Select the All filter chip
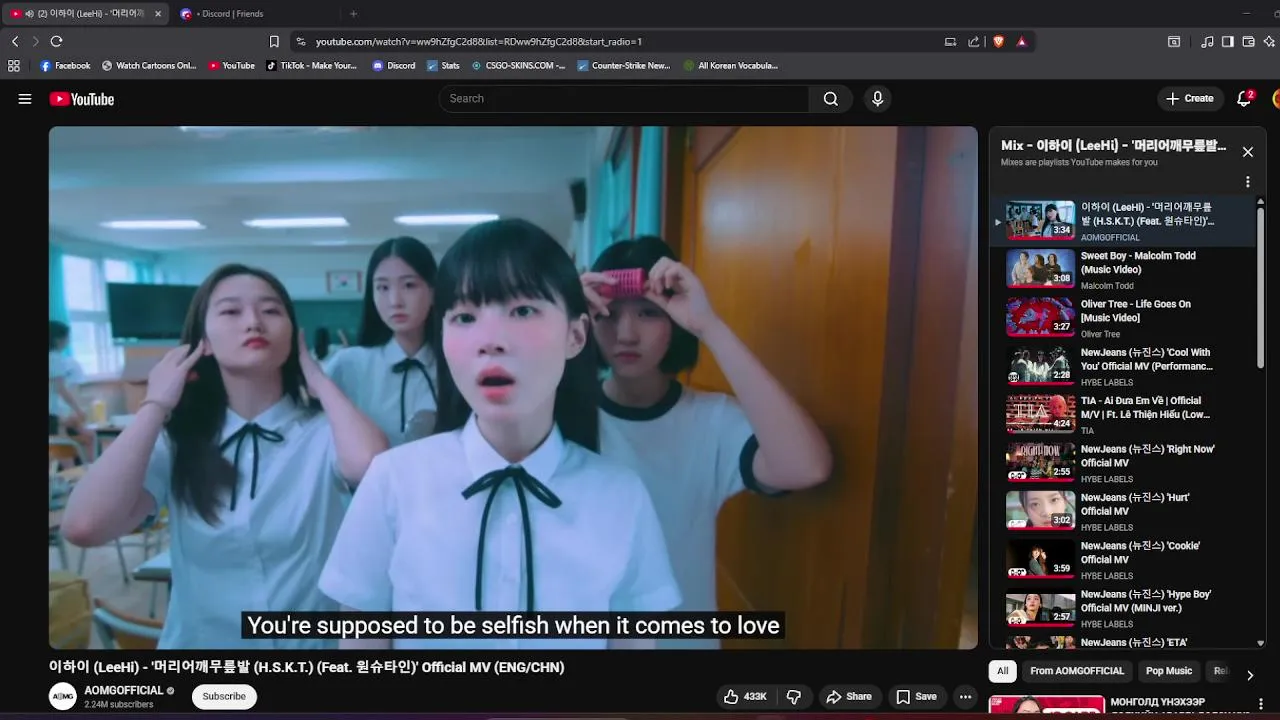 [x=1002, y=671]
